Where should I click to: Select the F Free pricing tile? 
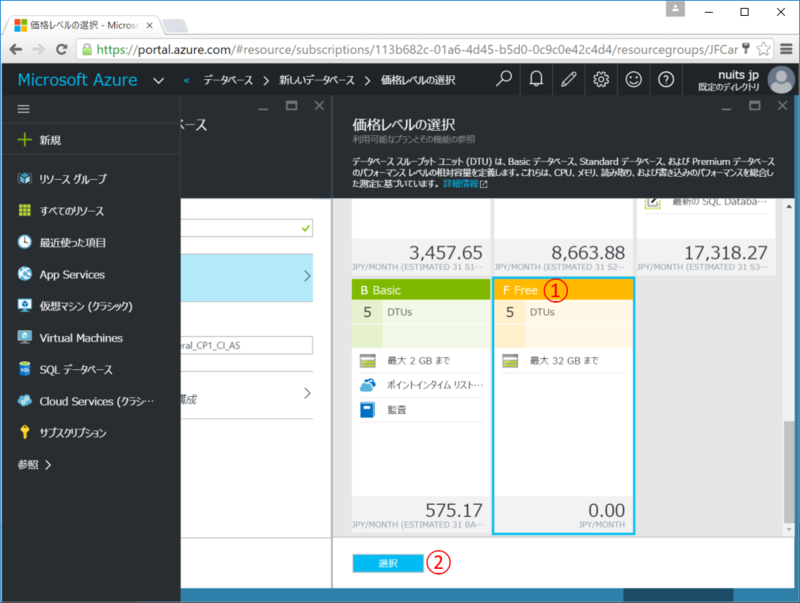pos(563,406)
